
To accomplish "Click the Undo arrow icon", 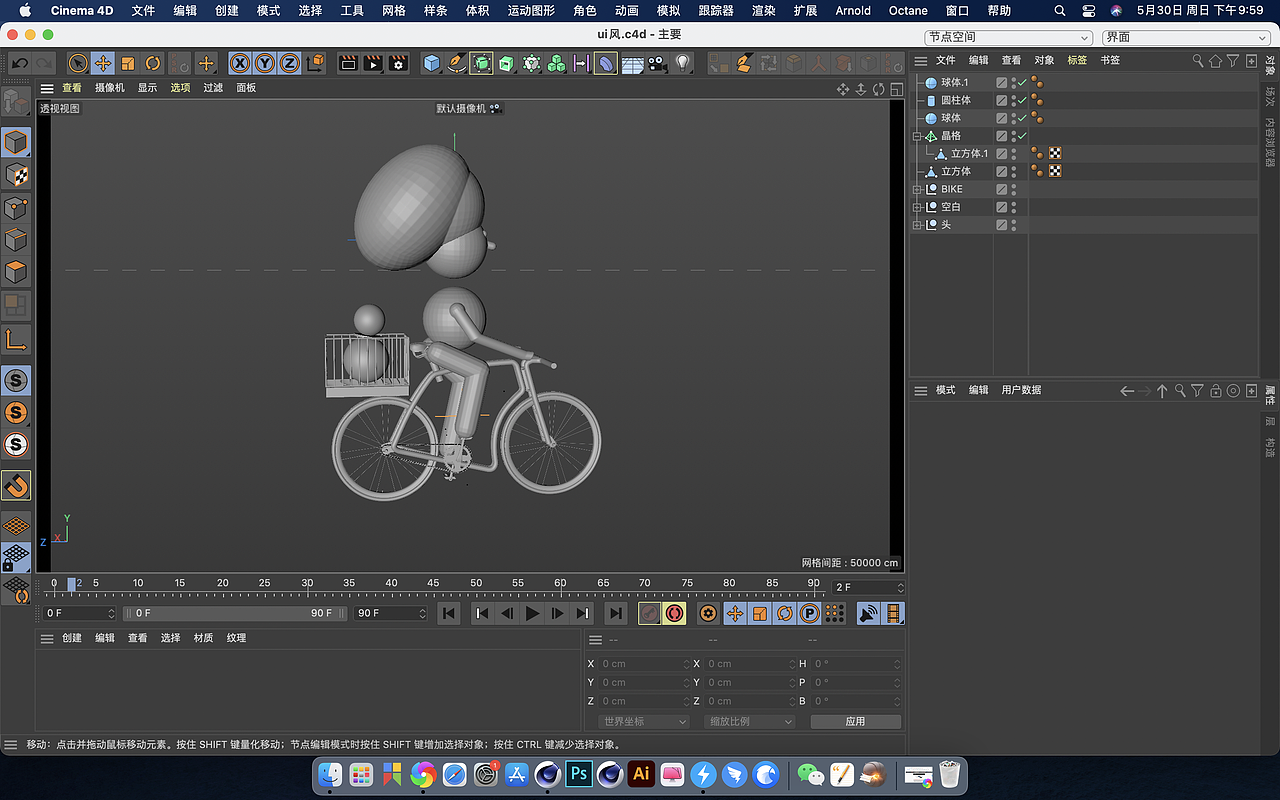I will [x=20, y=63].
